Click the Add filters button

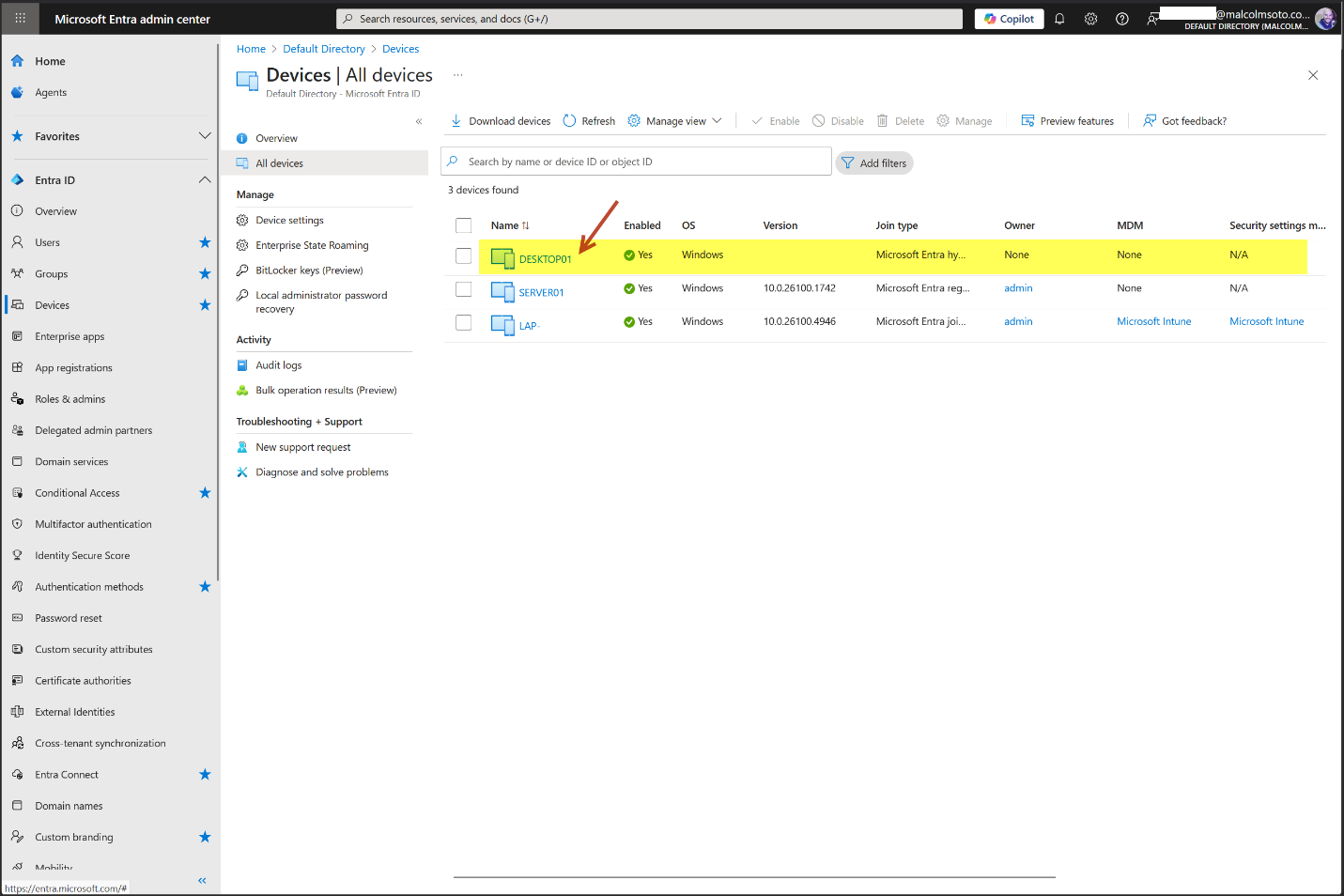pyautogui.click(x=874, y=163)
